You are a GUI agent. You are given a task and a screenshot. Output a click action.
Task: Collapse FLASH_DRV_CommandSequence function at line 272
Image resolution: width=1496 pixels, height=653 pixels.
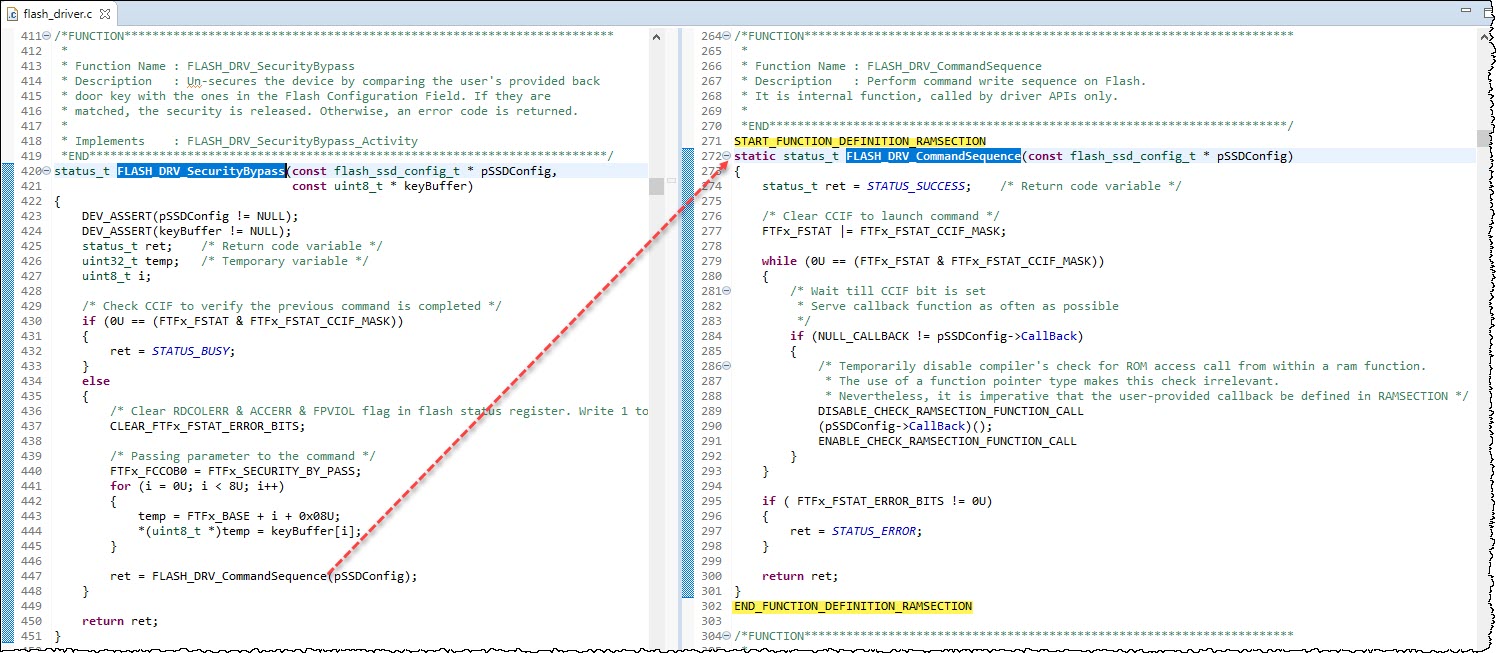727,156
